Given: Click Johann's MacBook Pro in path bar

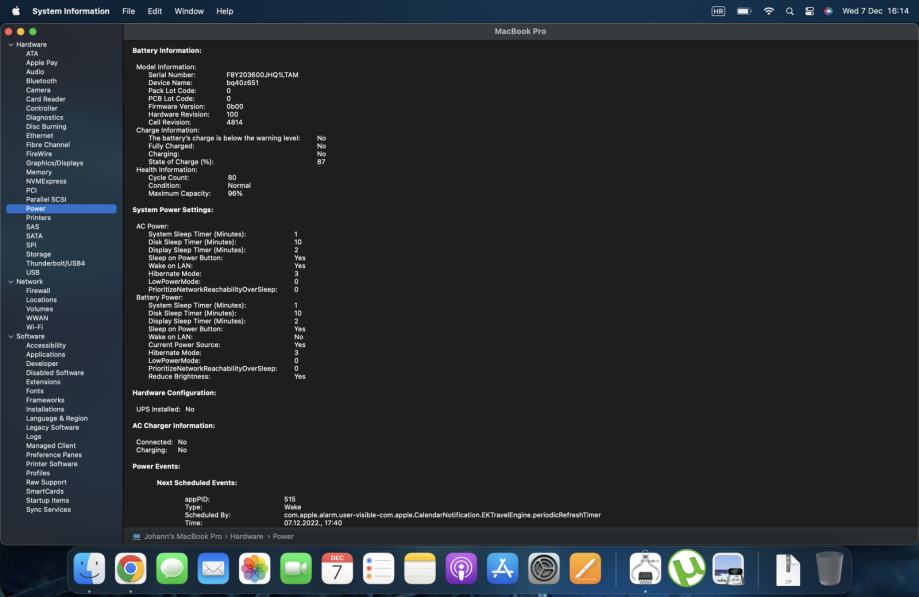Looking at the screenshot, I should 183,536.
